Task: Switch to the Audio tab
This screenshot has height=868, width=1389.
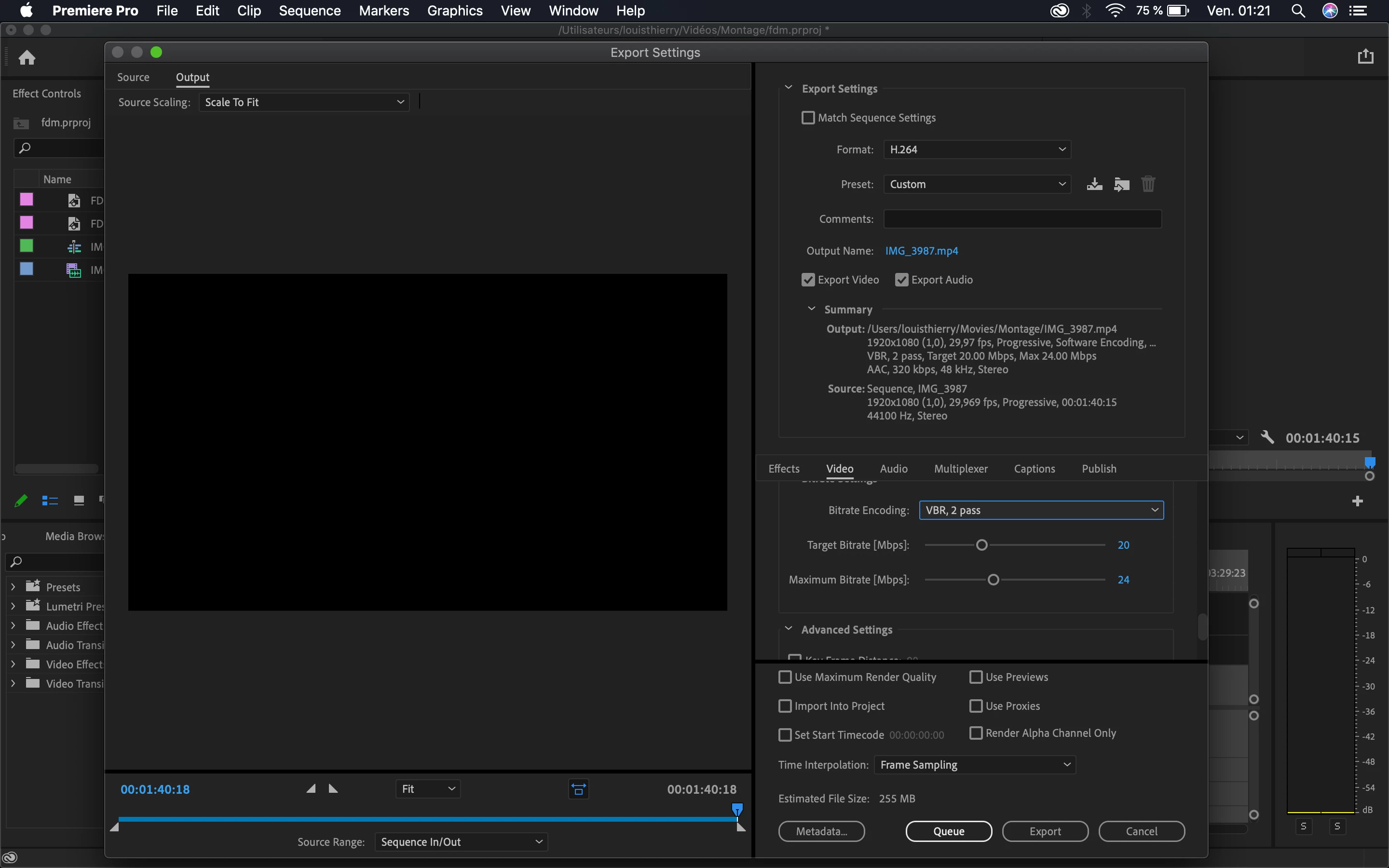Action: (894, 468)
